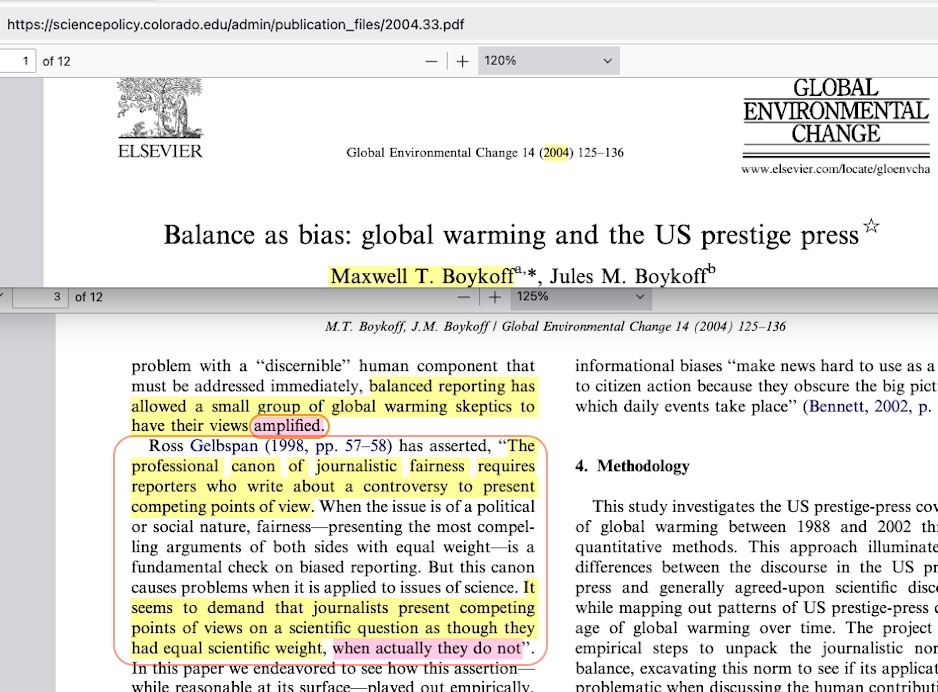
Task: Open the 120% zoom level dropdown
Action: point(547,61)
